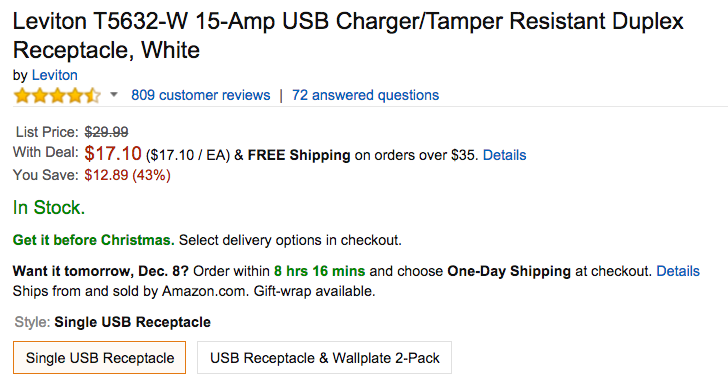Click the $17.10 deal price

click(x=113, y=153)
